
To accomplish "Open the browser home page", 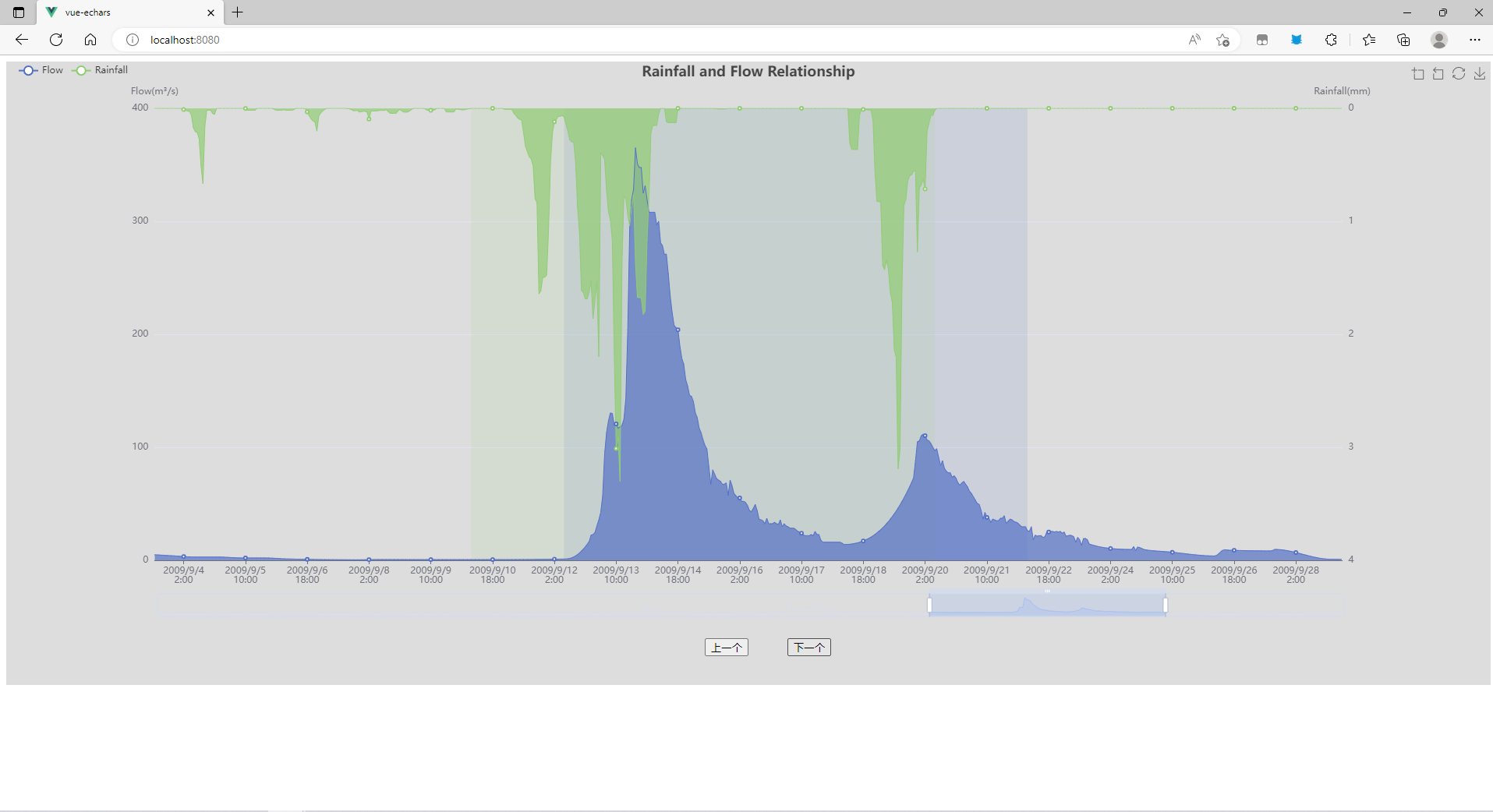I will (x=90, y=40).
